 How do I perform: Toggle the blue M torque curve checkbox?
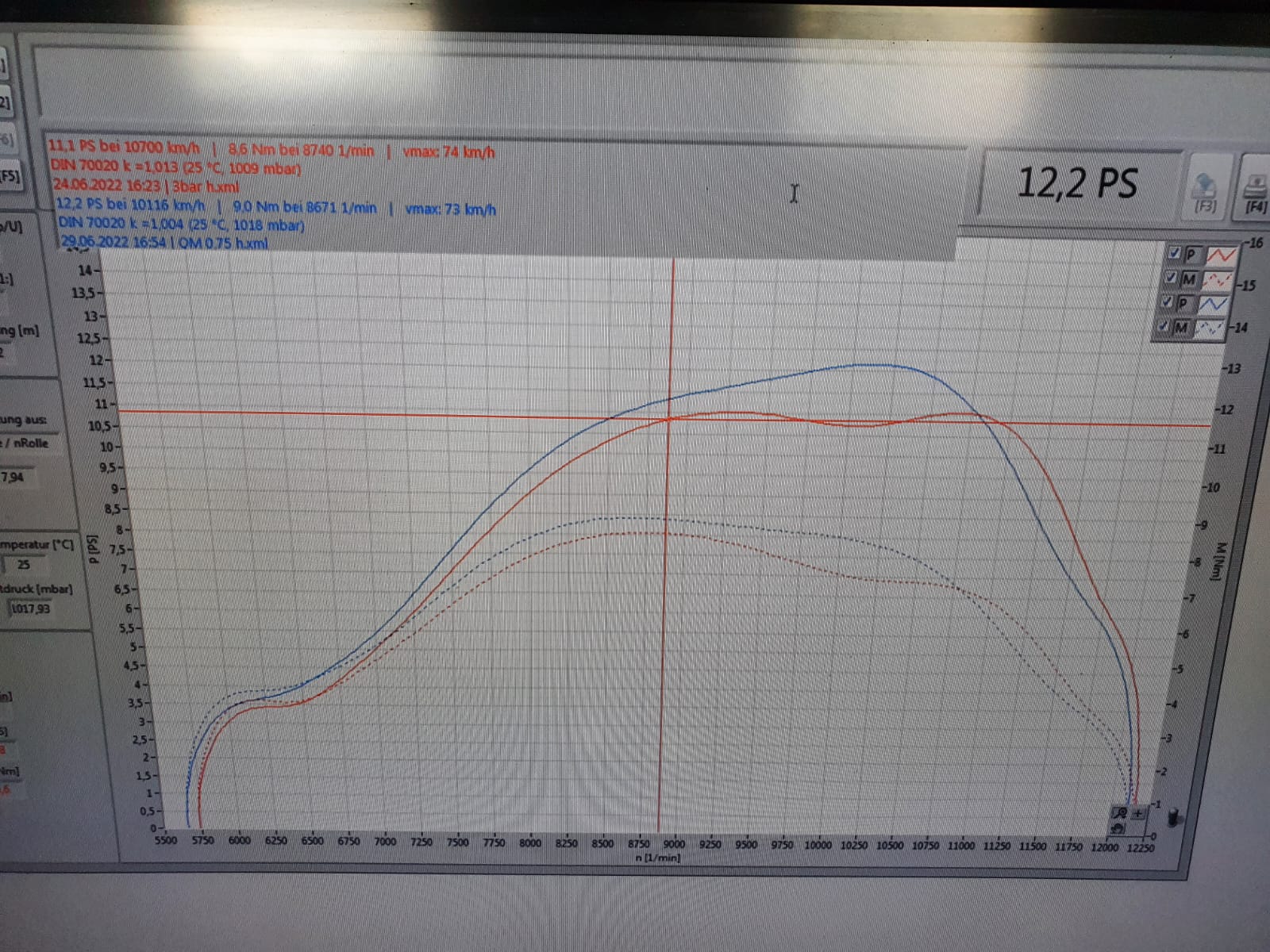[1164, 326]
